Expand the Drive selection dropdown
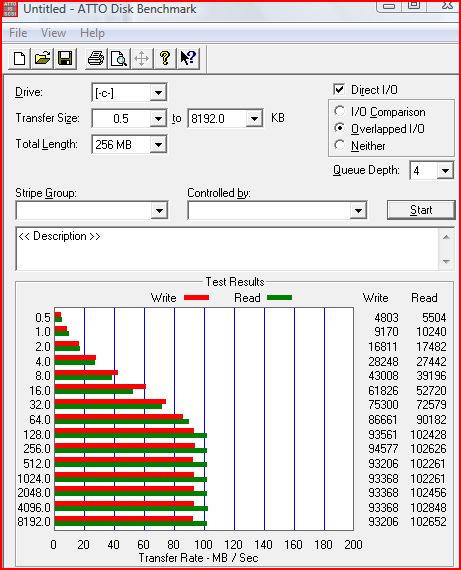Viewport: 461px width, 570px height. [x=159, y=93]
